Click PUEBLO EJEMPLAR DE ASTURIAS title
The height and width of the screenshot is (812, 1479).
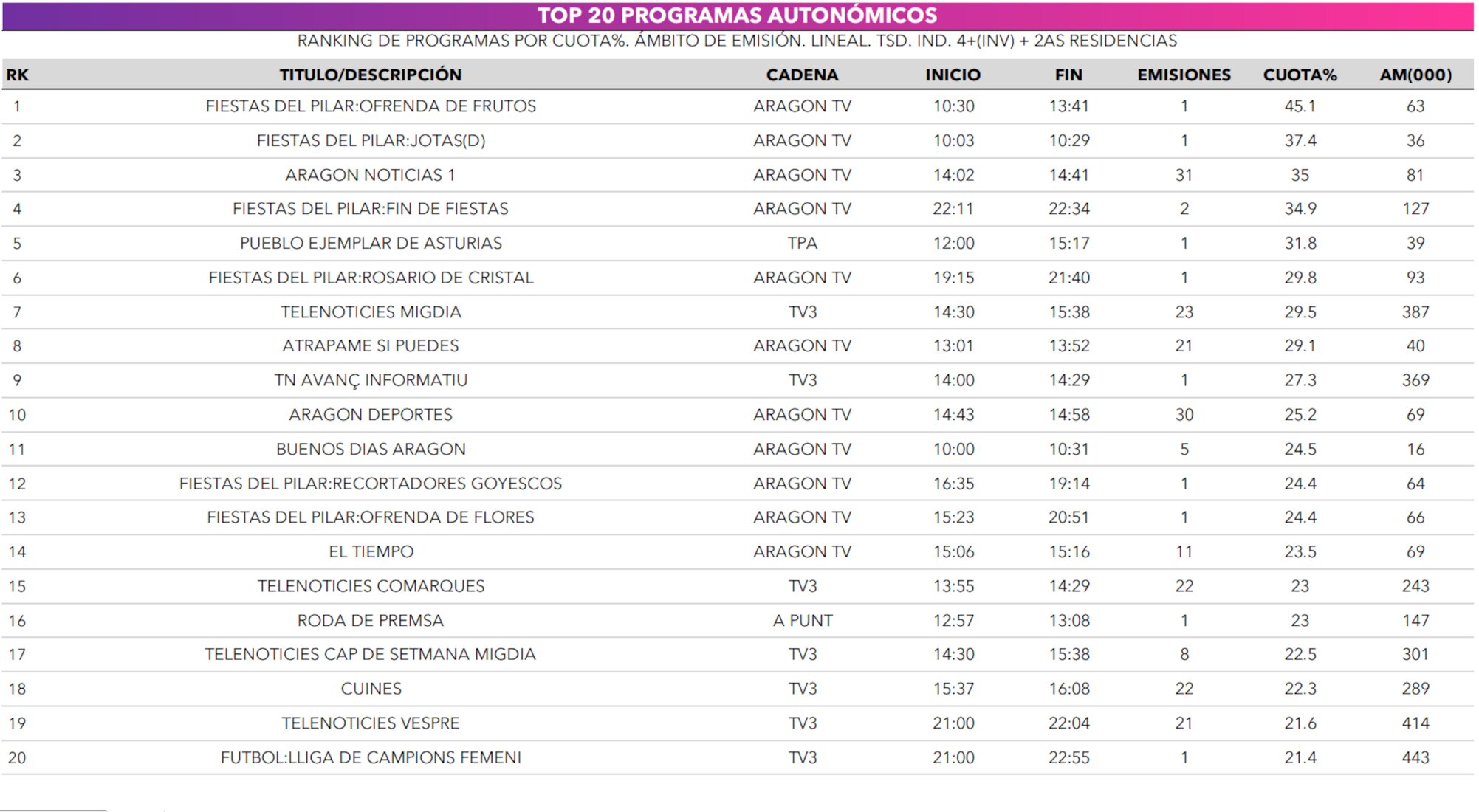point(371,243)
